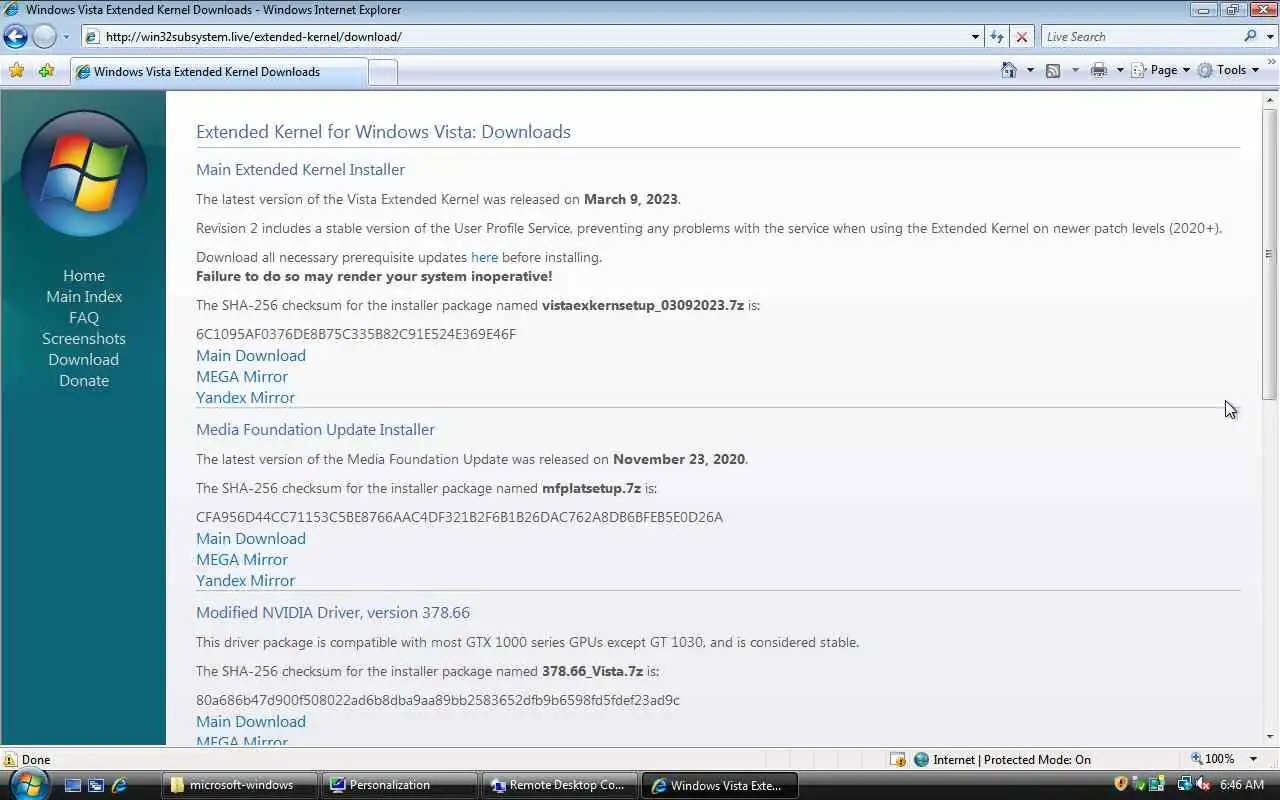This screenshot has height=800, width=1280.
Task: Click Yandex Mirror for Media Foundation Update
Action: tap(245, 581)
